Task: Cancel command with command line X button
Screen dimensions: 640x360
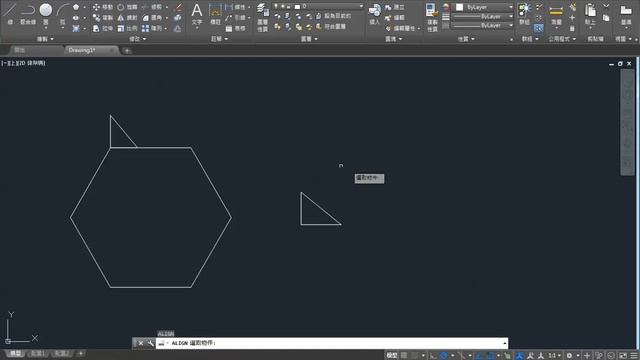Action: click(140, 343)
